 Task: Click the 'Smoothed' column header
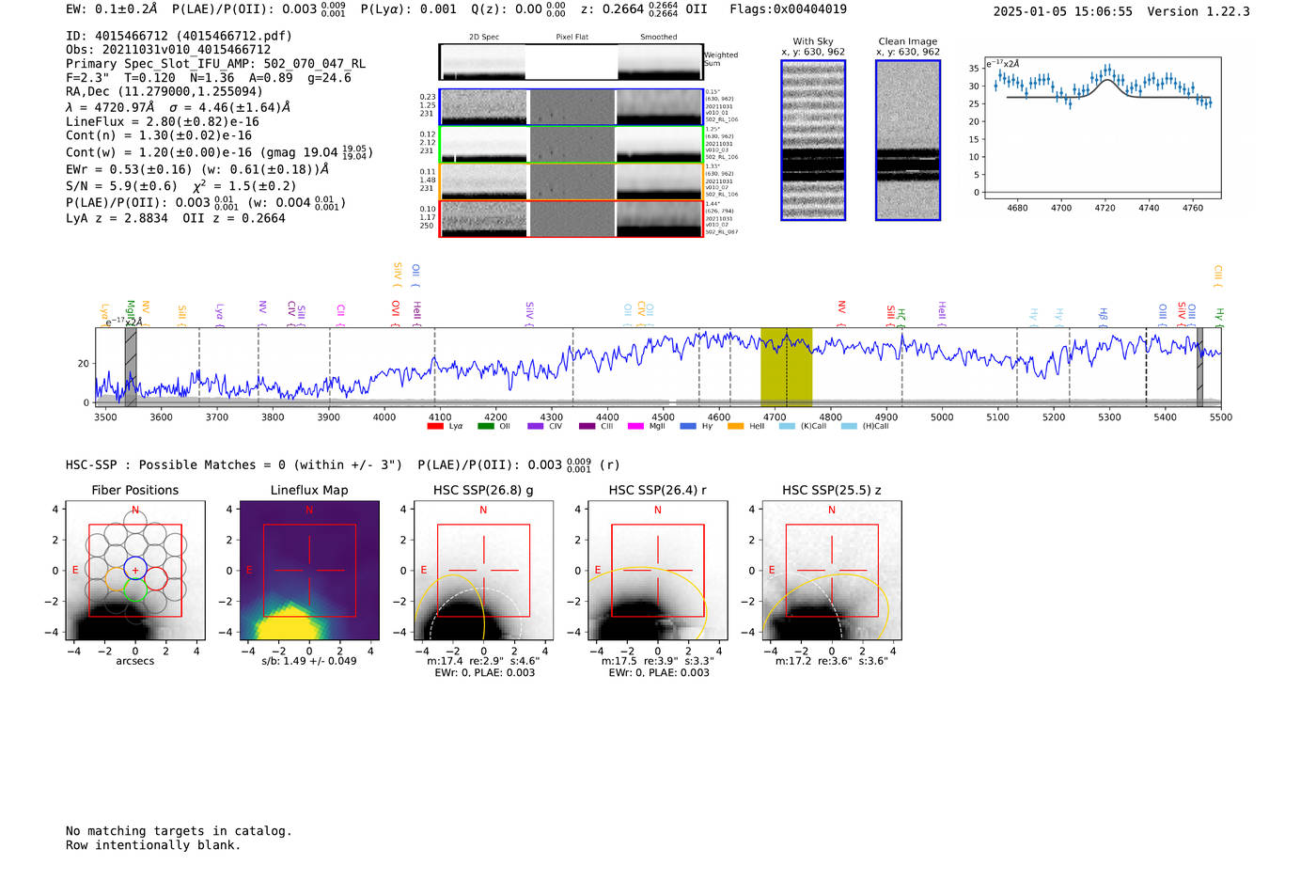tap(658, 38)
